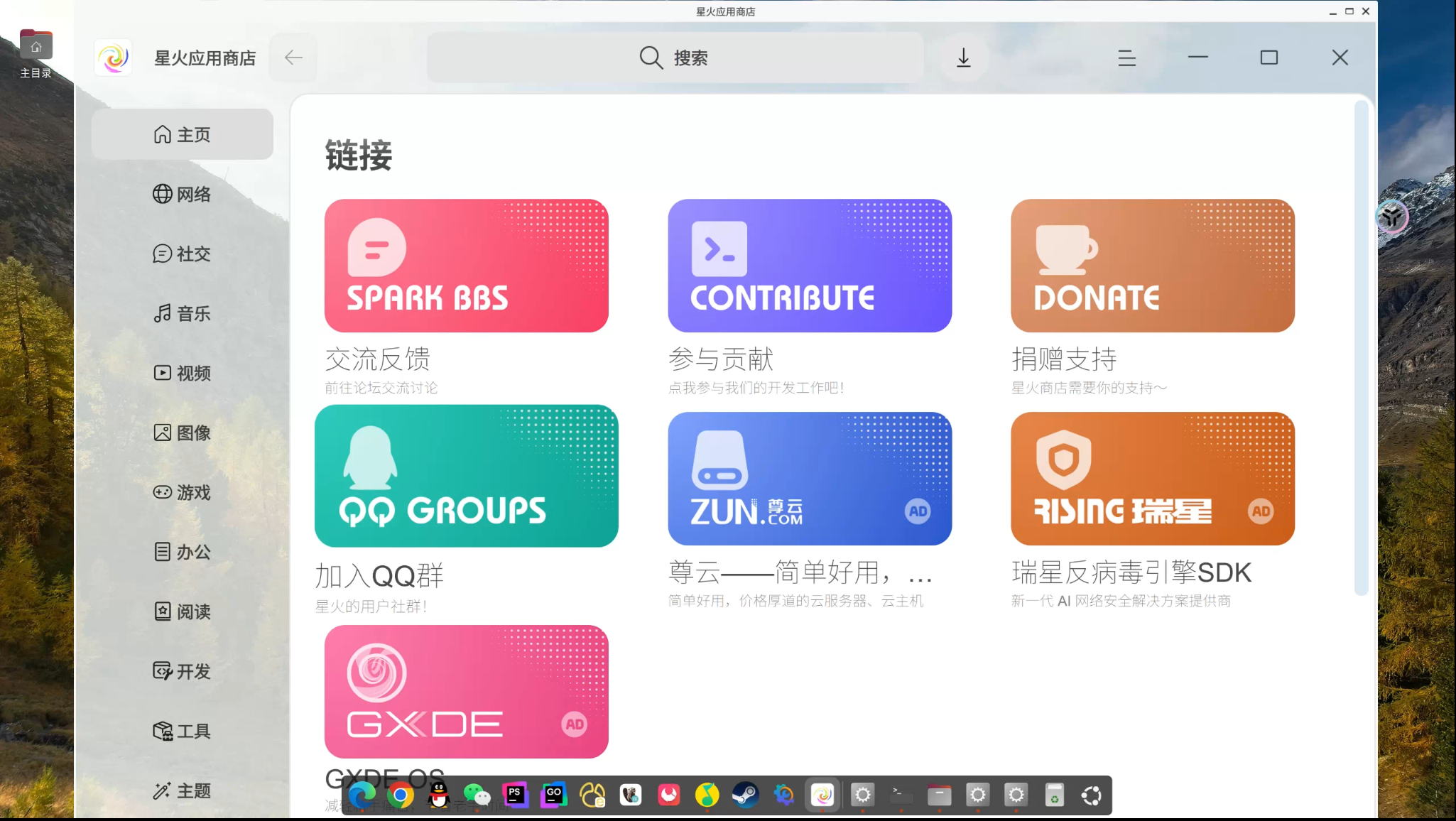The image size is (1456, 821).
Task: Open the 图像 image category
Action: [x=182, y=433]
